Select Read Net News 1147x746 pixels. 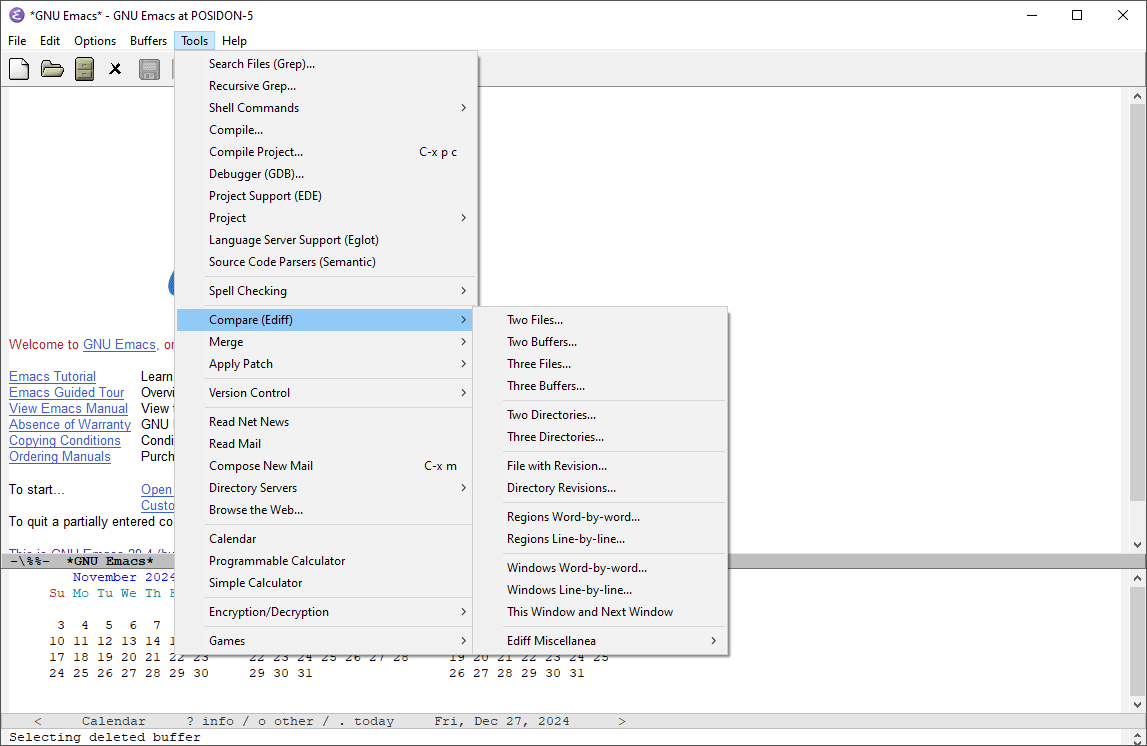(x=326, y=421)
